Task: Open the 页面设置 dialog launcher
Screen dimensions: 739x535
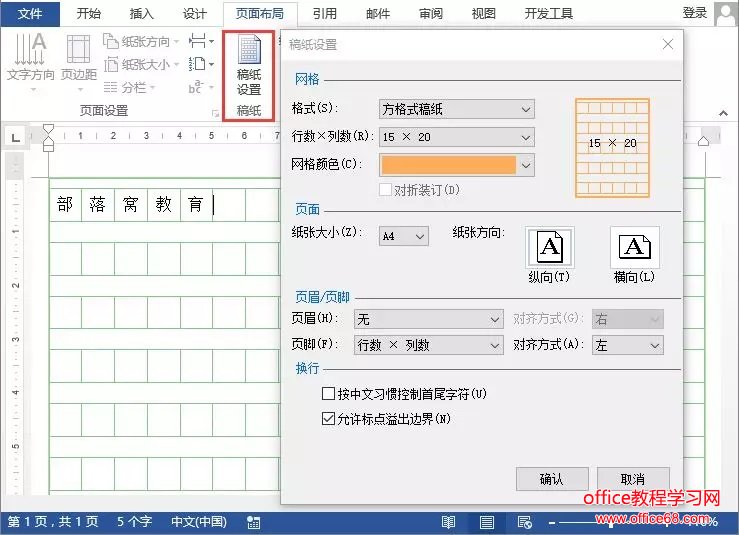Action: [215, 113]
